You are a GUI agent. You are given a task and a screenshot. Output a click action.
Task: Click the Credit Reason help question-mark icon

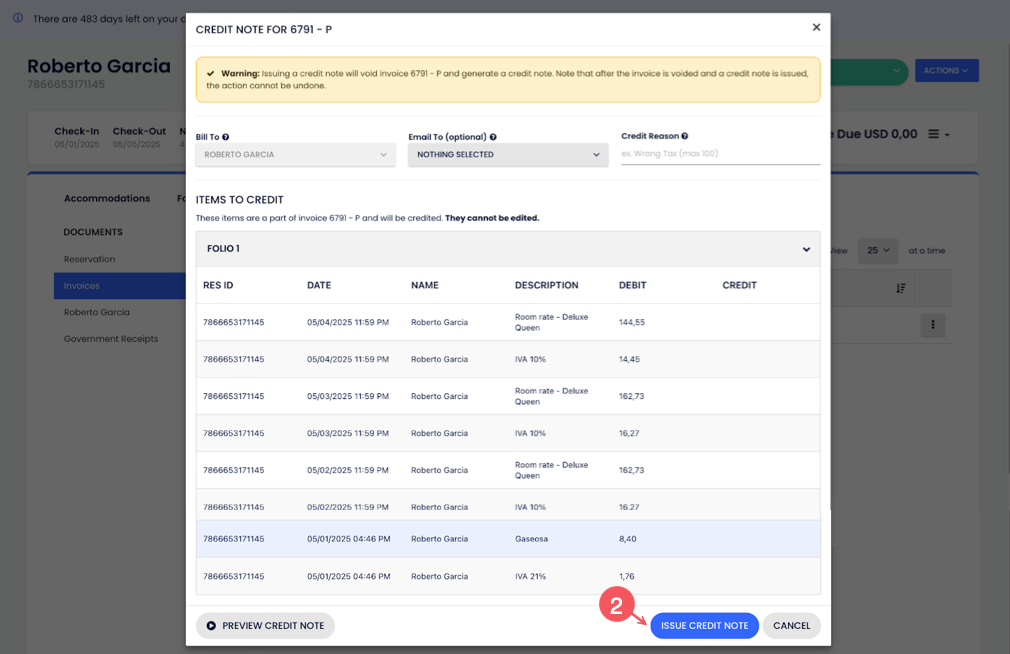(x=685, y=136)
